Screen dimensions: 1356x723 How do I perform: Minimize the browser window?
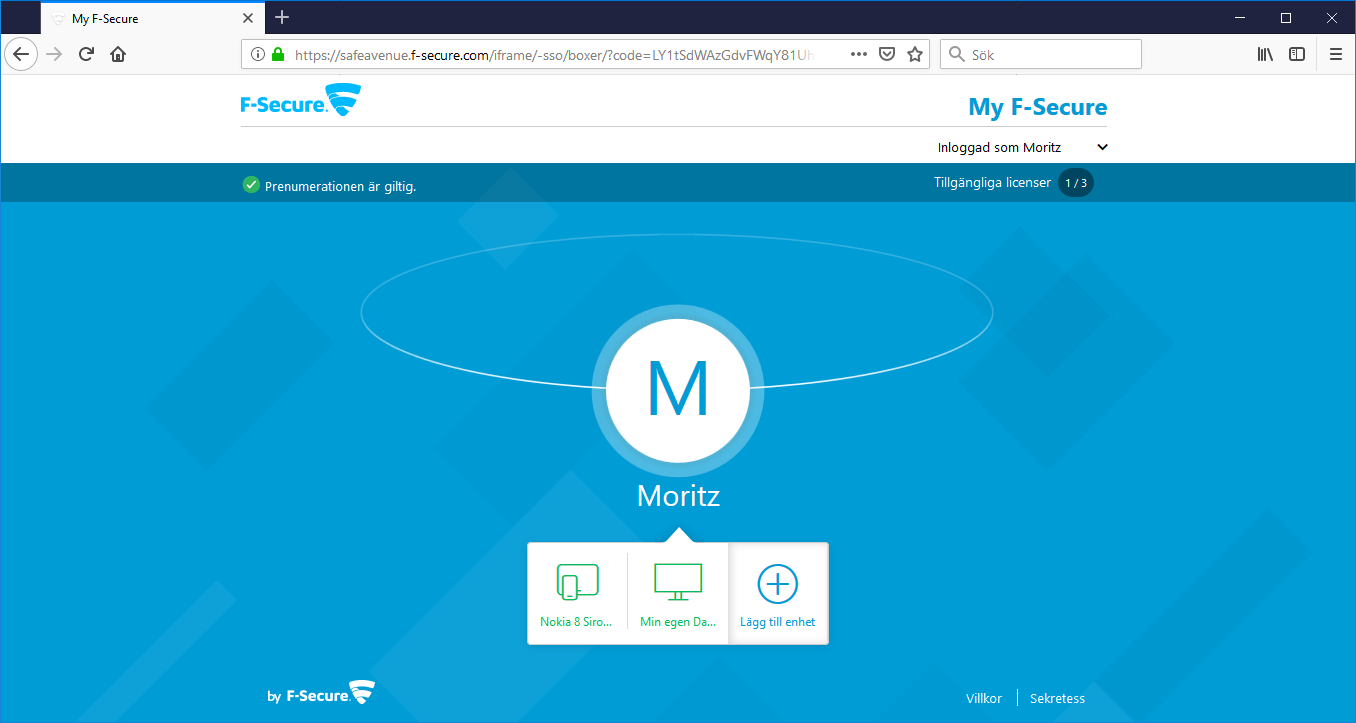click(x=1240, y=17)
